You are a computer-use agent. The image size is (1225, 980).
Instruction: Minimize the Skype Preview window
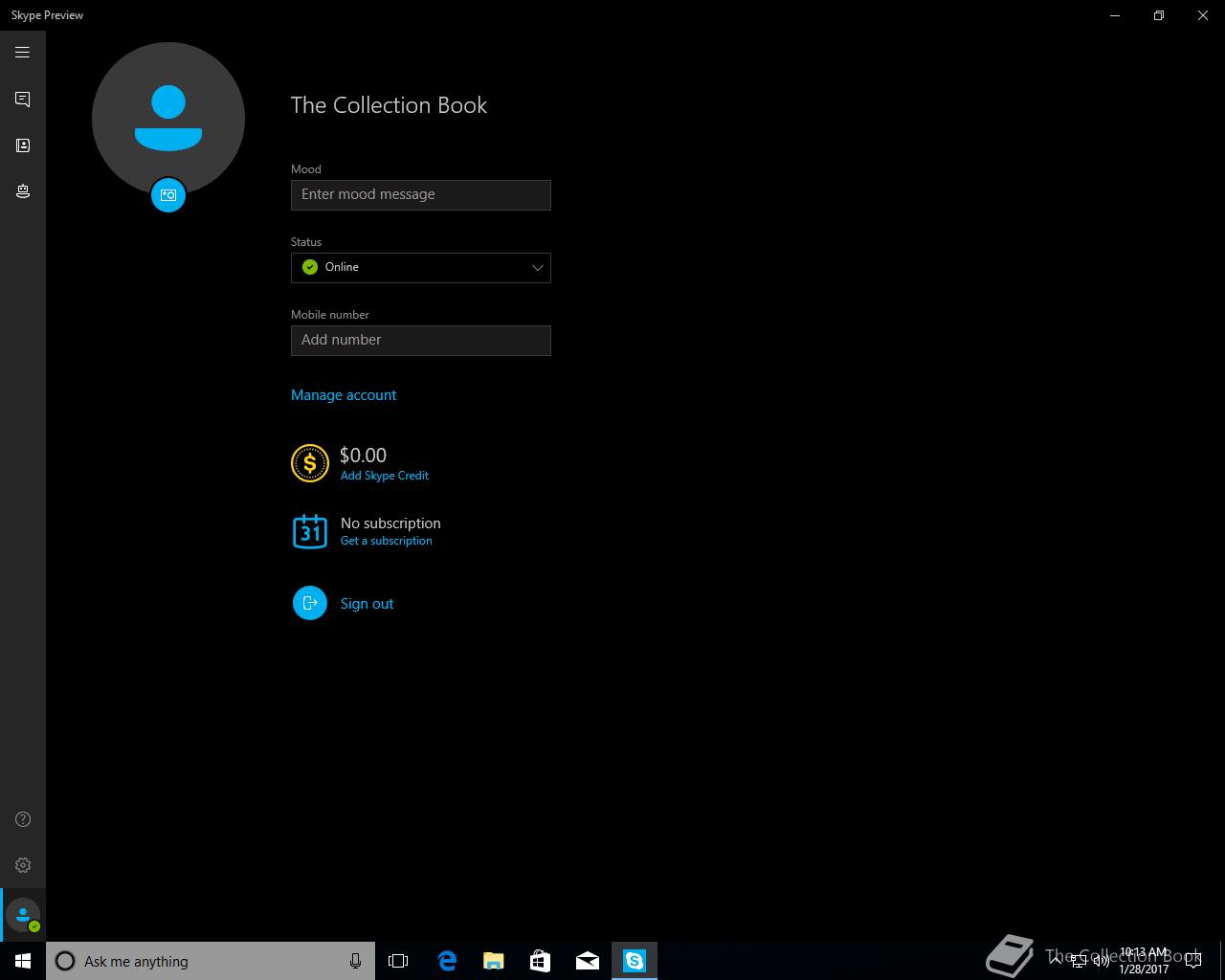(x=1115, y=15)
